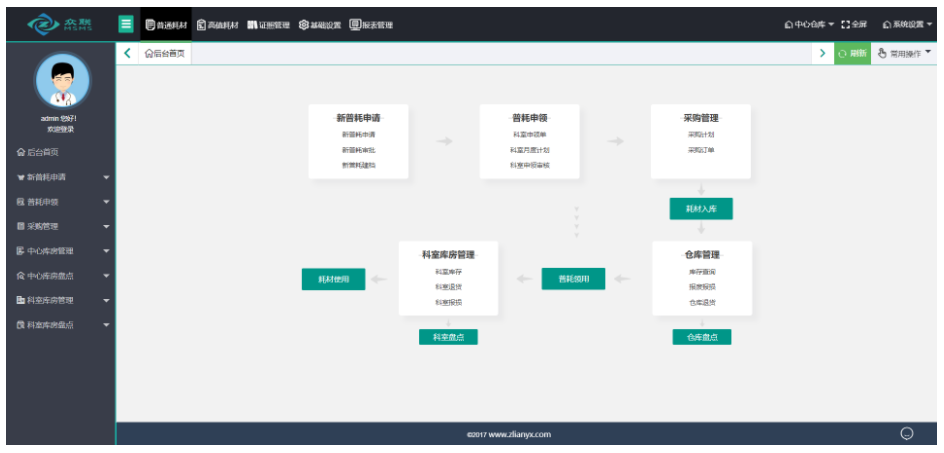Click the 众联 MSMS logo
The width and height of the screenshot is (944, 453).
tap(59, 24)
